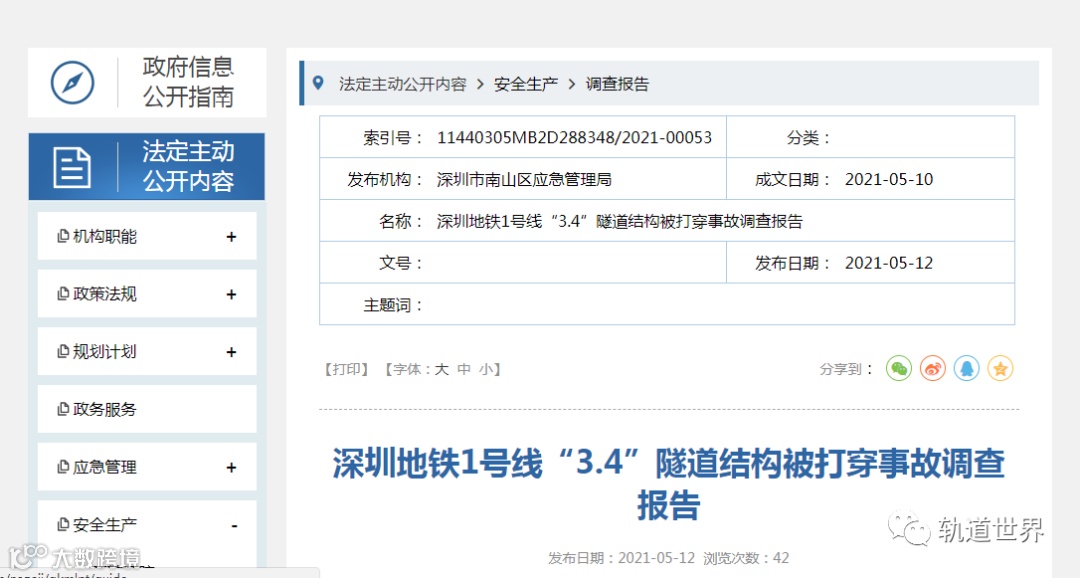Screen dimensions: 1080x578
Task: Click the large blue report headline
Action: pos(668,484)
